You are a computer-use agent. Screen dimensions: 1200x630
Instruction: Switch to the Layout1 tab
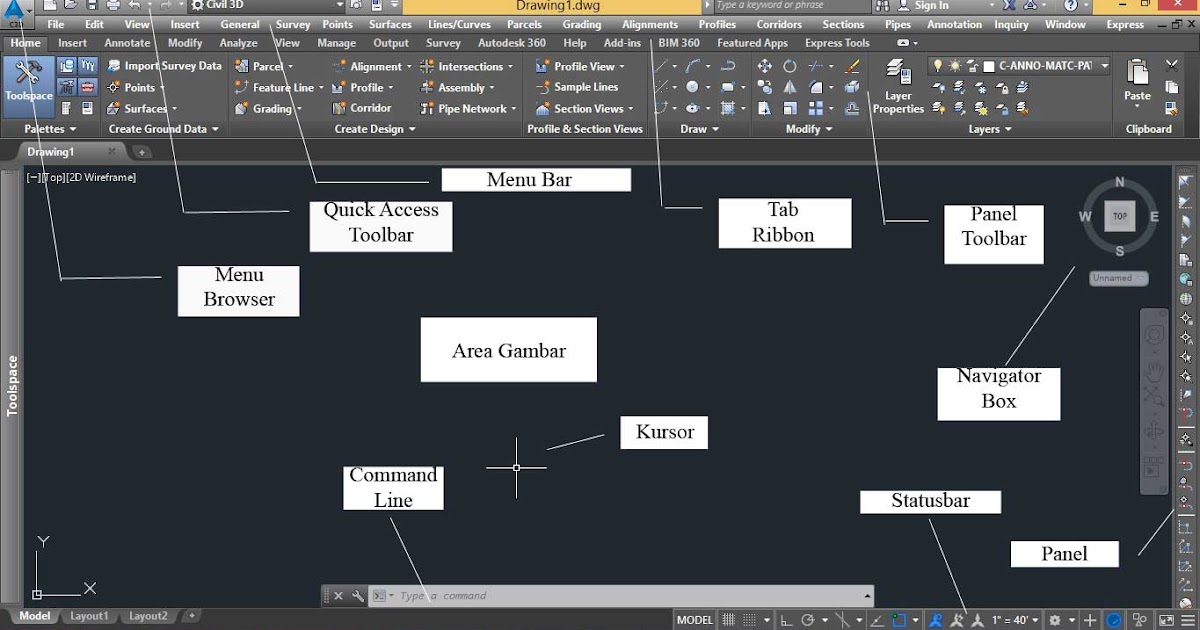pos(89,616)
